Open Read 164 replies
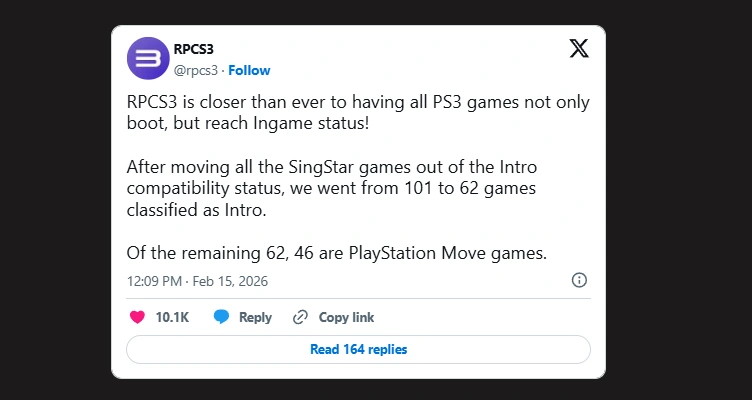This screenshot has height=400, width=752. (358, 349)
